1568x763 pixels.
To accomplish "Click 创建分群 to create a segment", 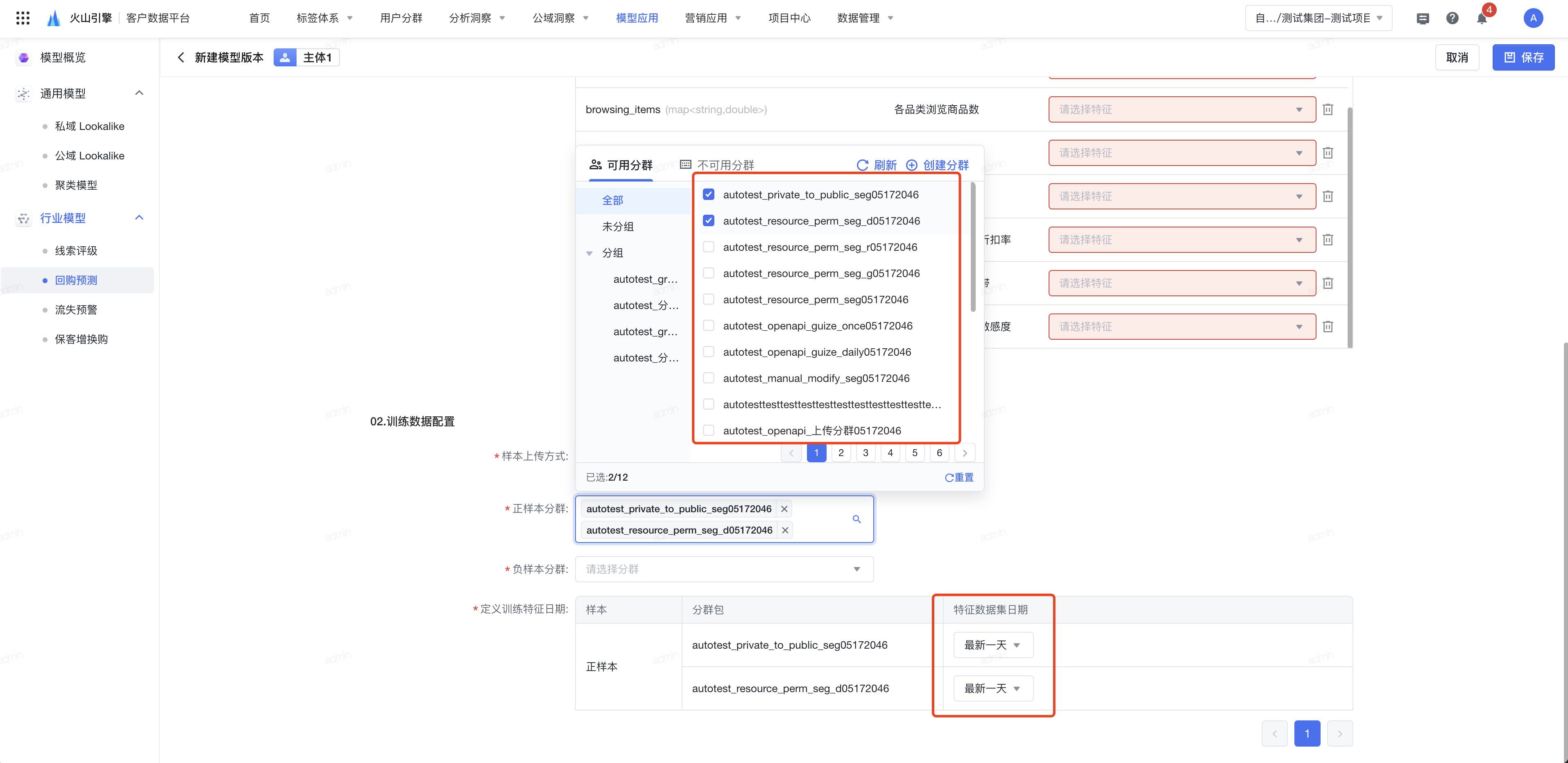I will click(937, 165).
